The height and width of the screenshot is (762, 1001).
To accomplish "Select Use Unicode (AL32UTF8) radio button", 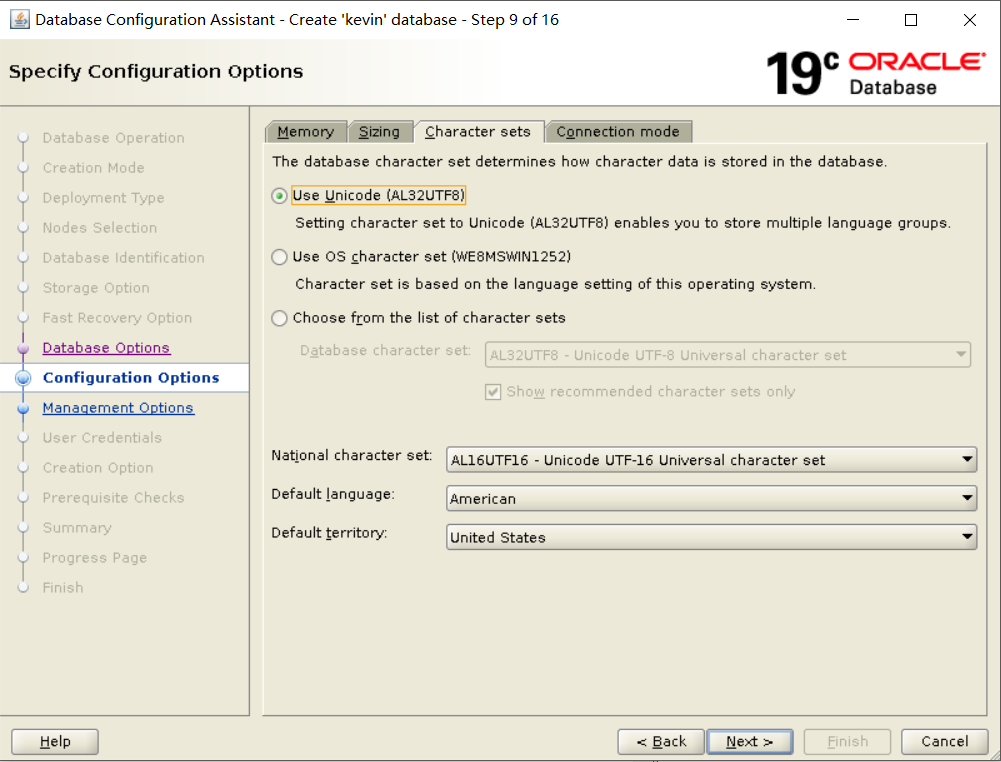I will coord(279,196).
